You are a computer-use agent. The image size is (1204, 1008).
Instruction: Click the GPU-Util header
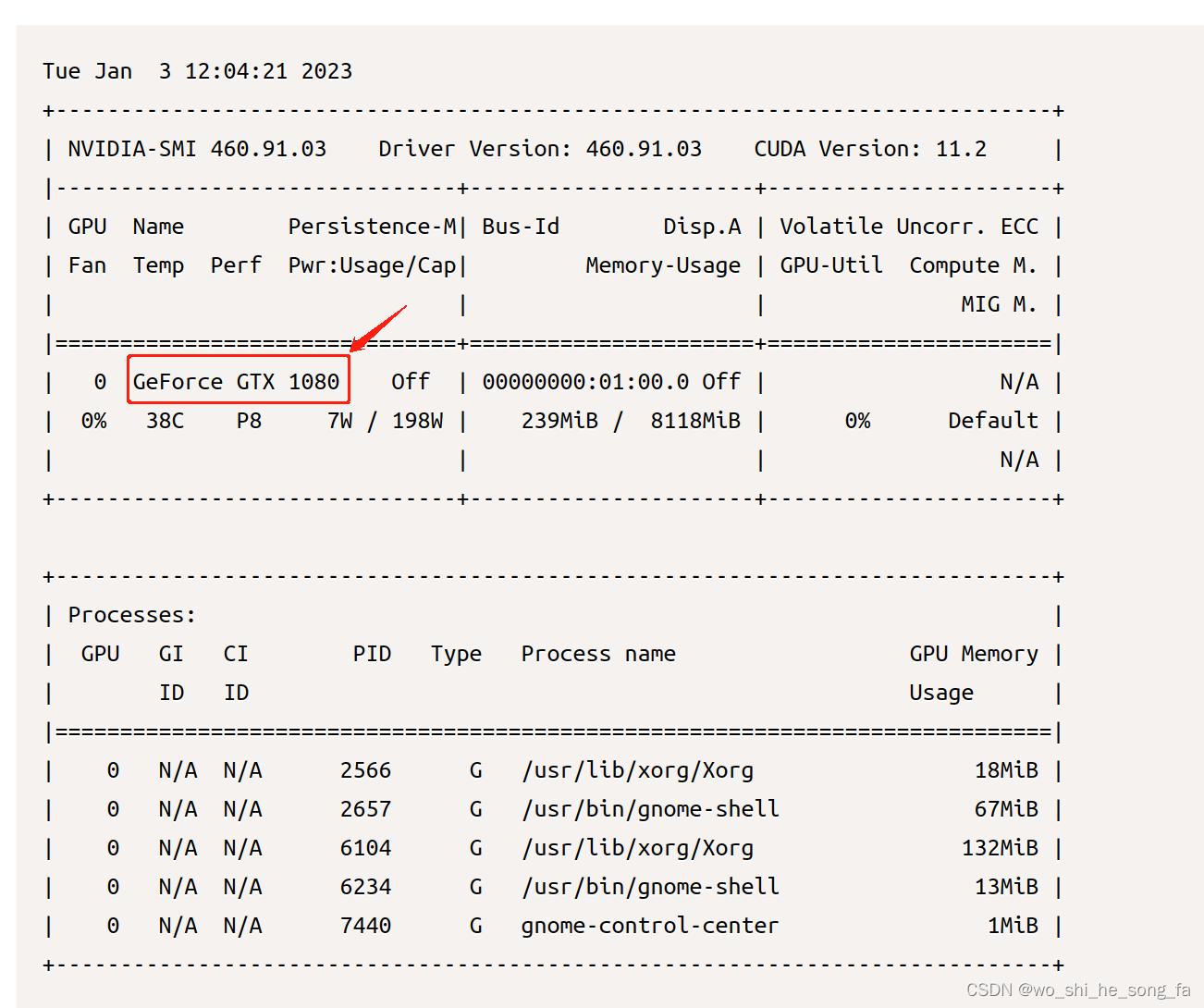click(x=831, y=265)
